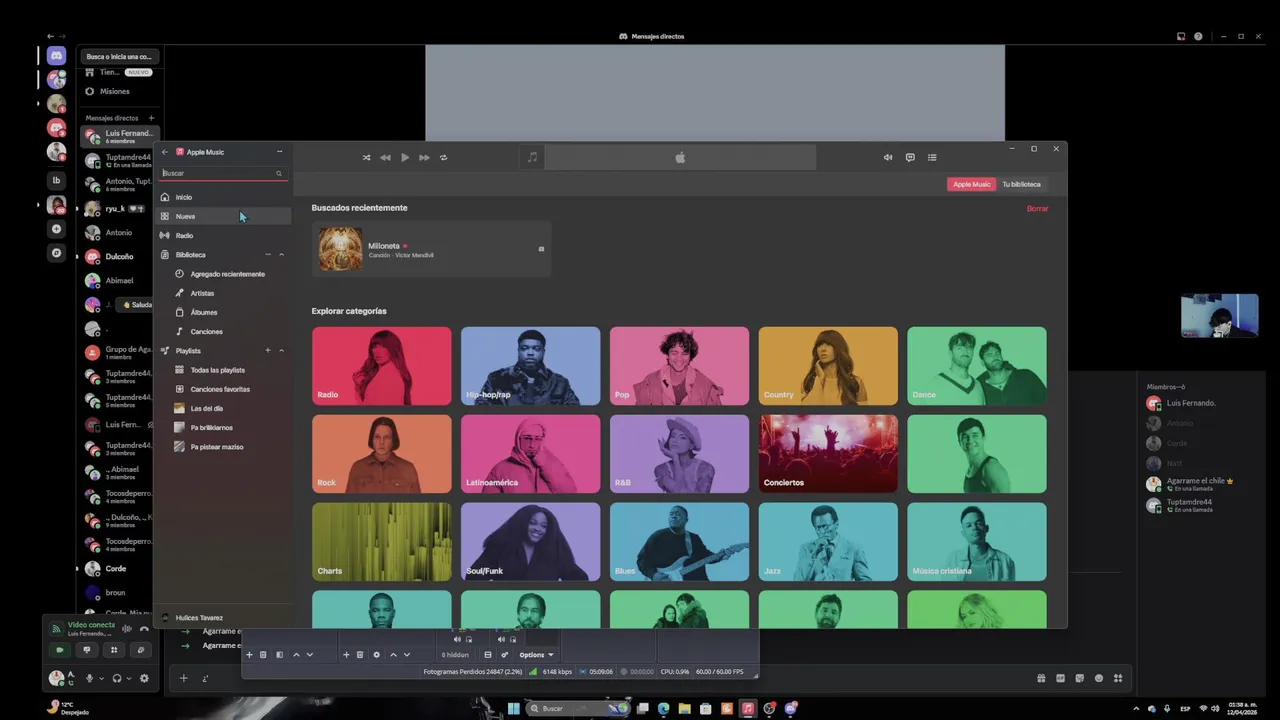The height and width of the screenshot is (720, 1280).
Task: Open Discord Mensajes directos home icon
Action: (56, 56)
